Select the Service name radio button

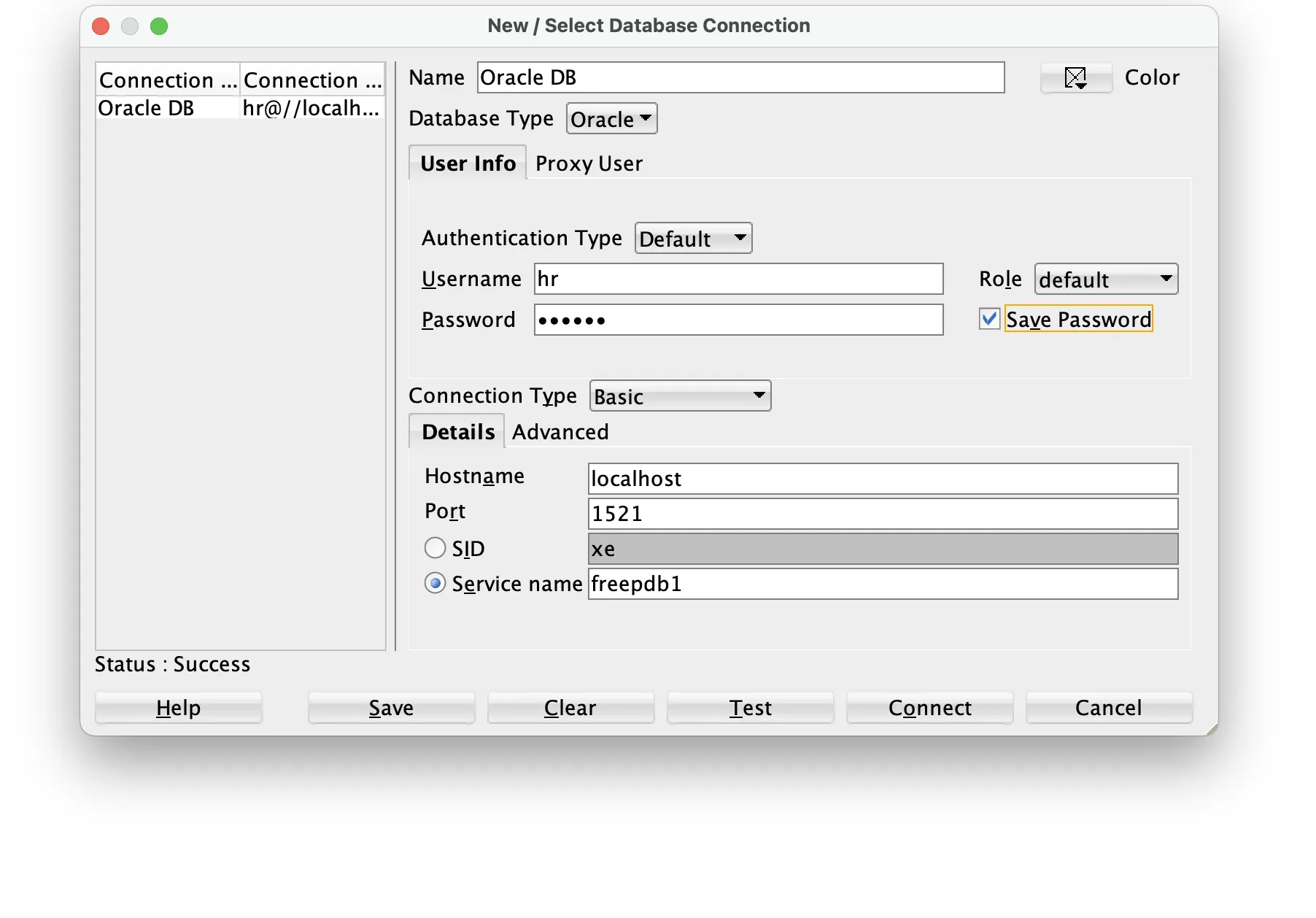[435, 583]
